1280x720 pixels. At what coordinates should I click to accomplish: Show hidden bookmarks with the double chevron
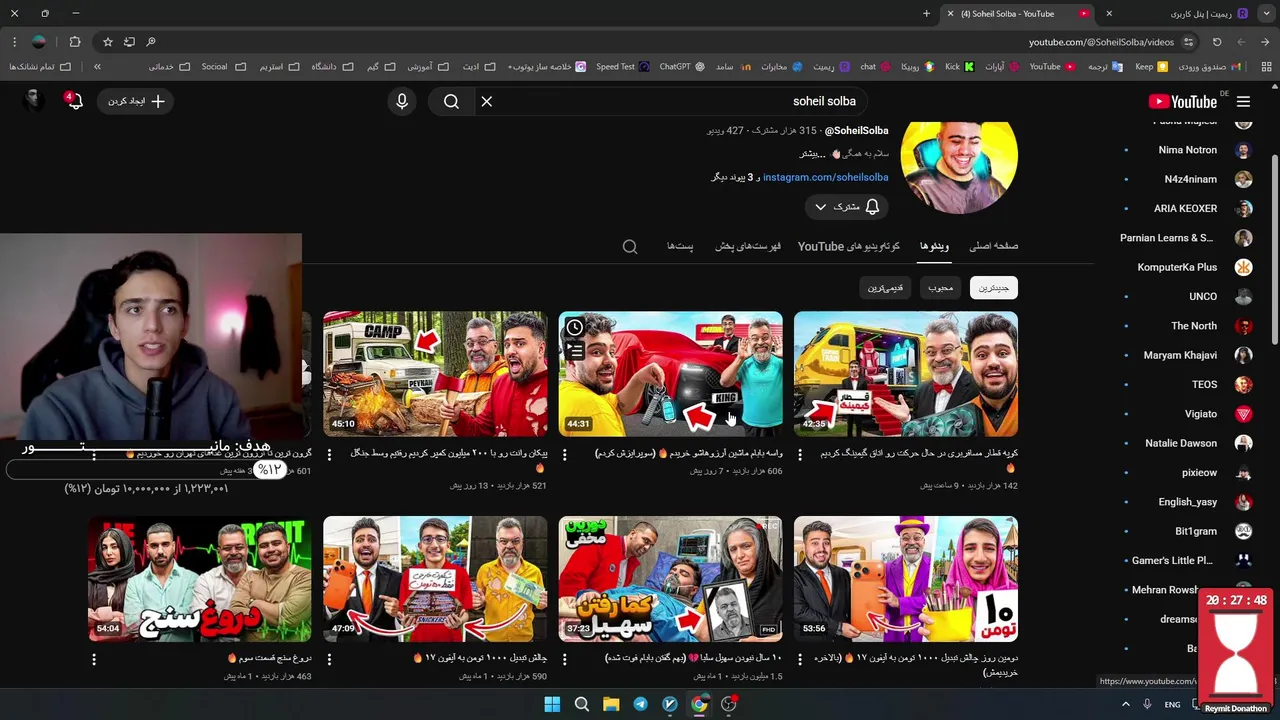pyautogui.click(x=97, y=67)
